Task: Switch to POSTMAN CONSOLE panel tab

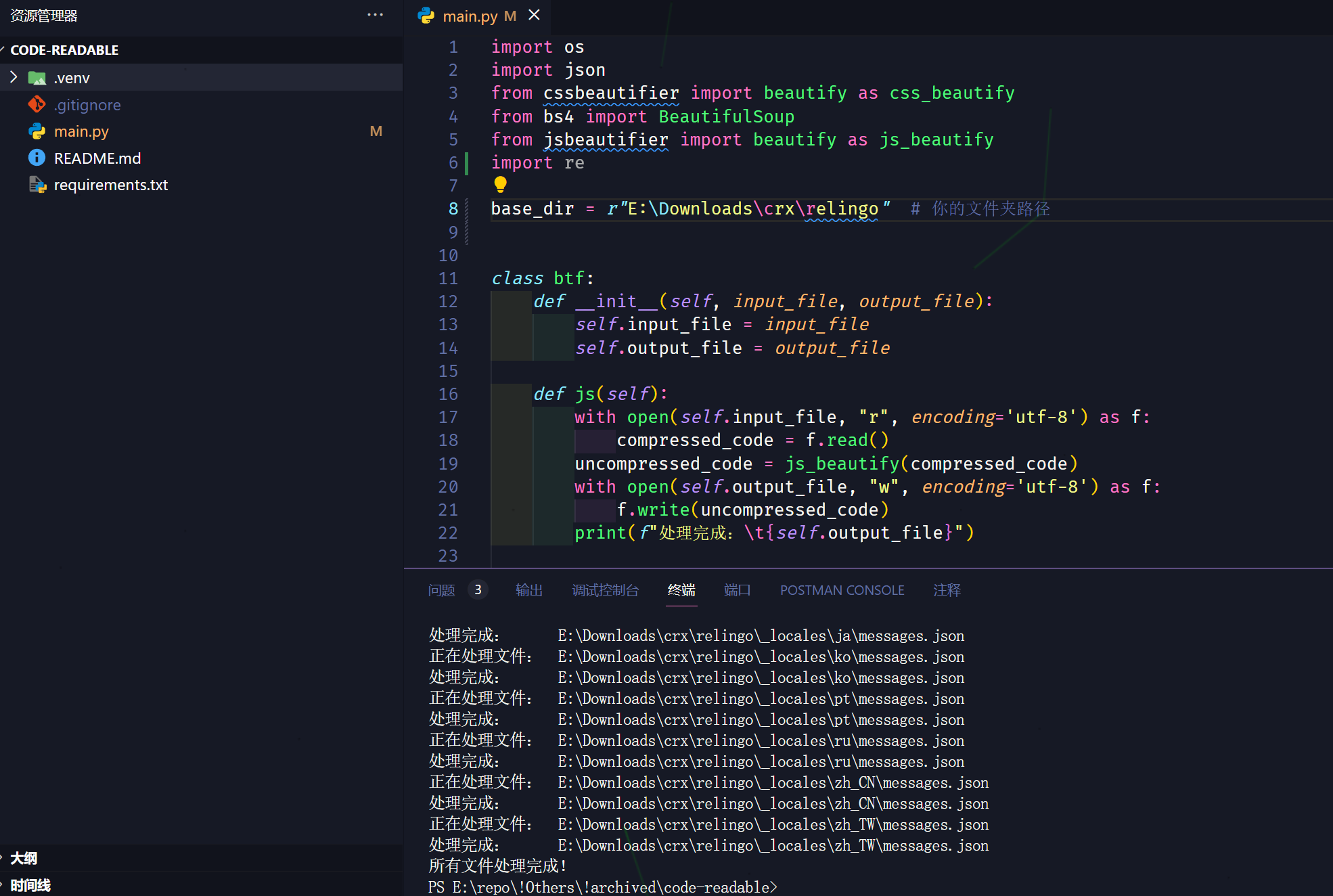Action: click(842, 590)
